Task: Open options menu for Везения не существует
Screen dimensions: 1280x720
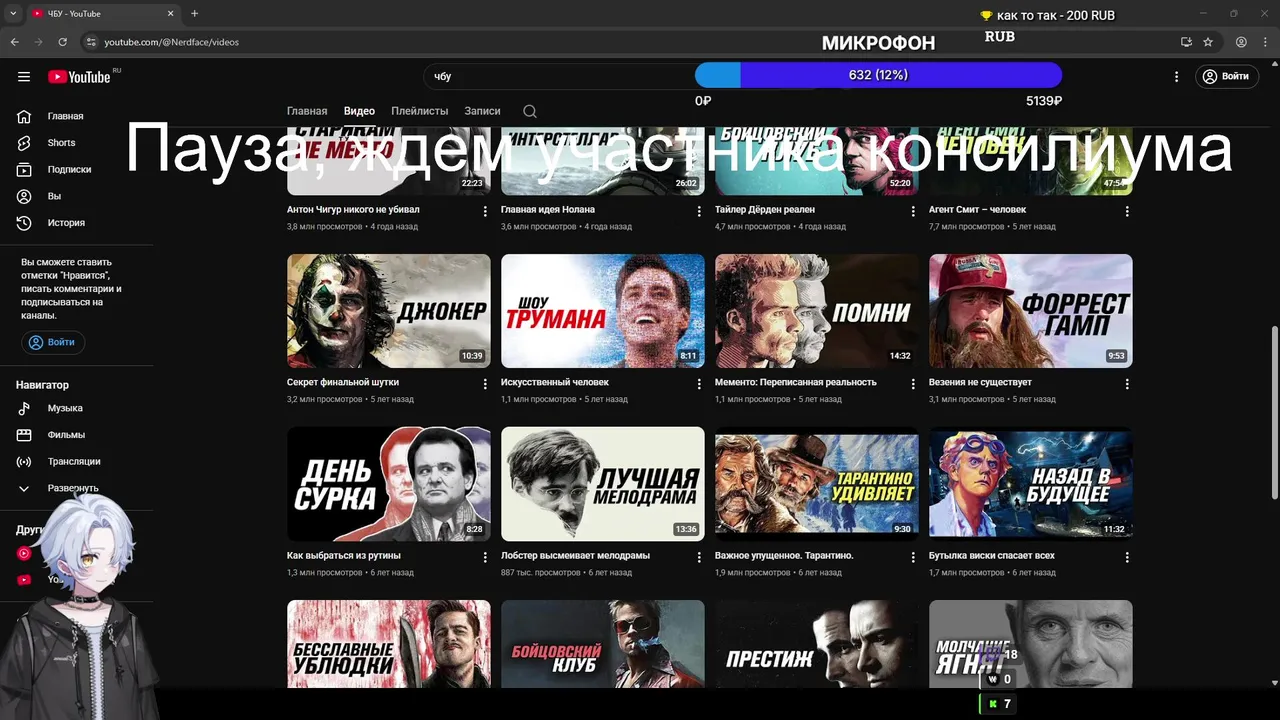Action: coord(1127,384)
